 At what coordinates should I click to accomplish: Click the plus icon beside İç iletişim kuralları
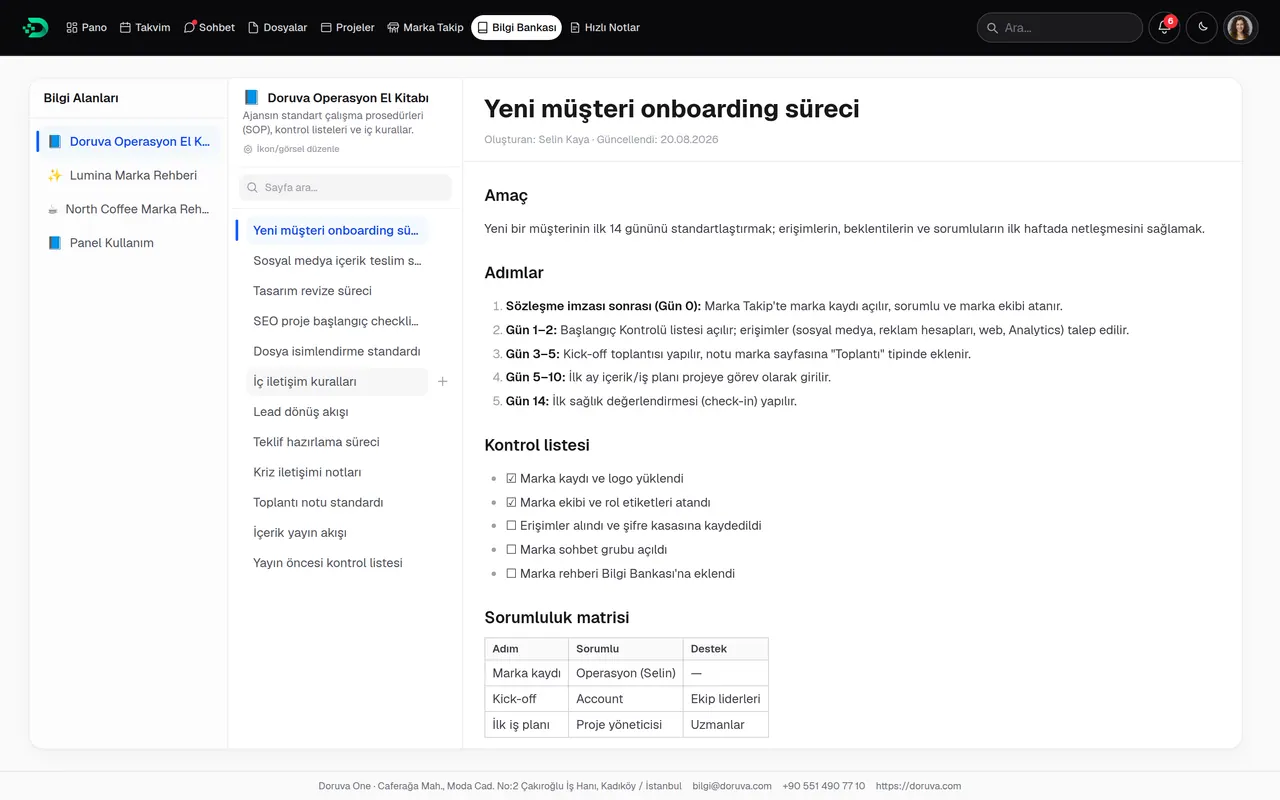[x=443, y=381]
